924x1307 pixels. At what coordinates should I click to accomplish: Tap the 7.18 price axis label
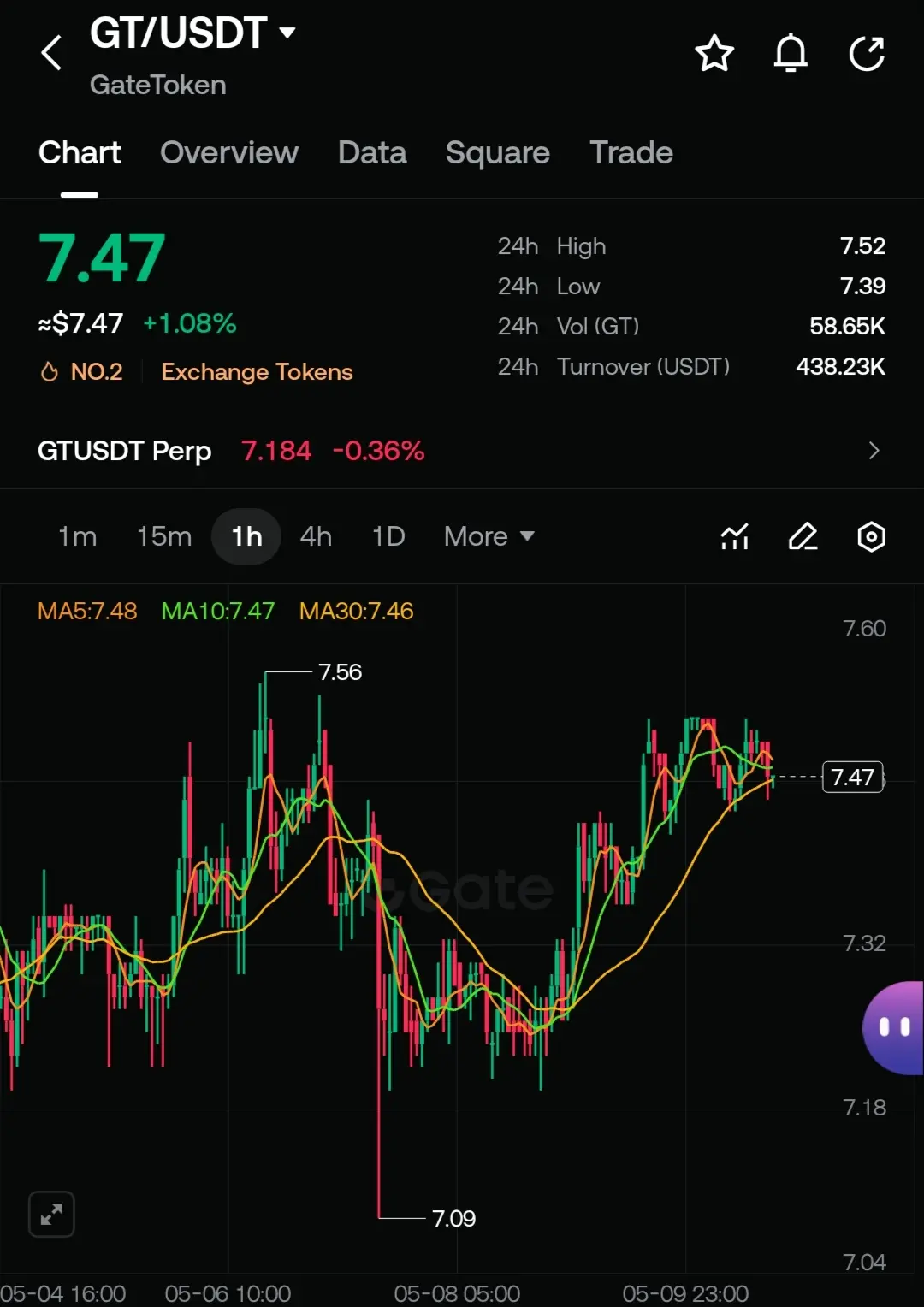[x=864, y=1108]
